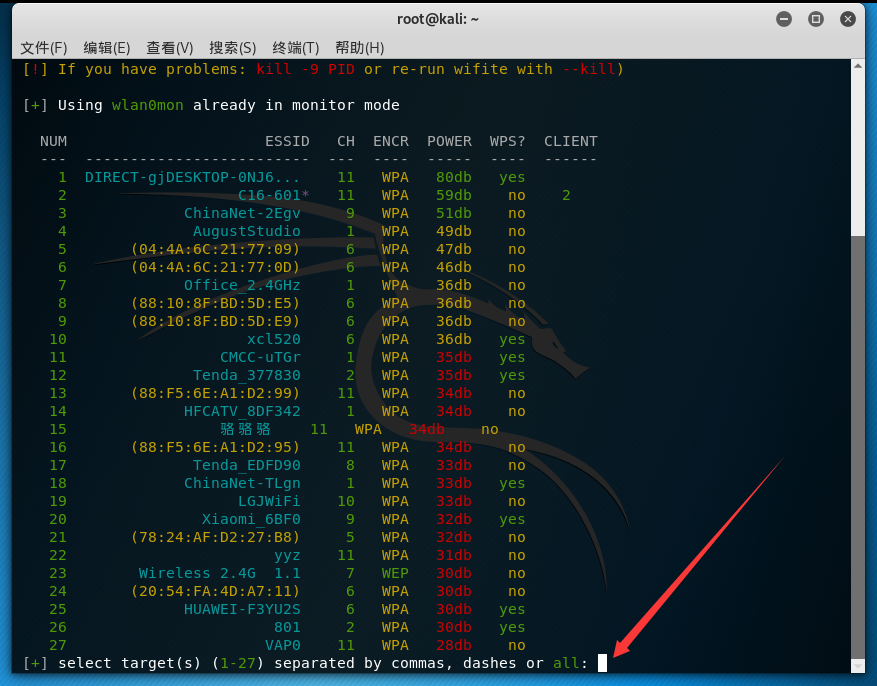The width and height of the screenshot is (877, 686).
Task: Click the CMCC-uTGr network name
Action: click(x=260, y=357)
